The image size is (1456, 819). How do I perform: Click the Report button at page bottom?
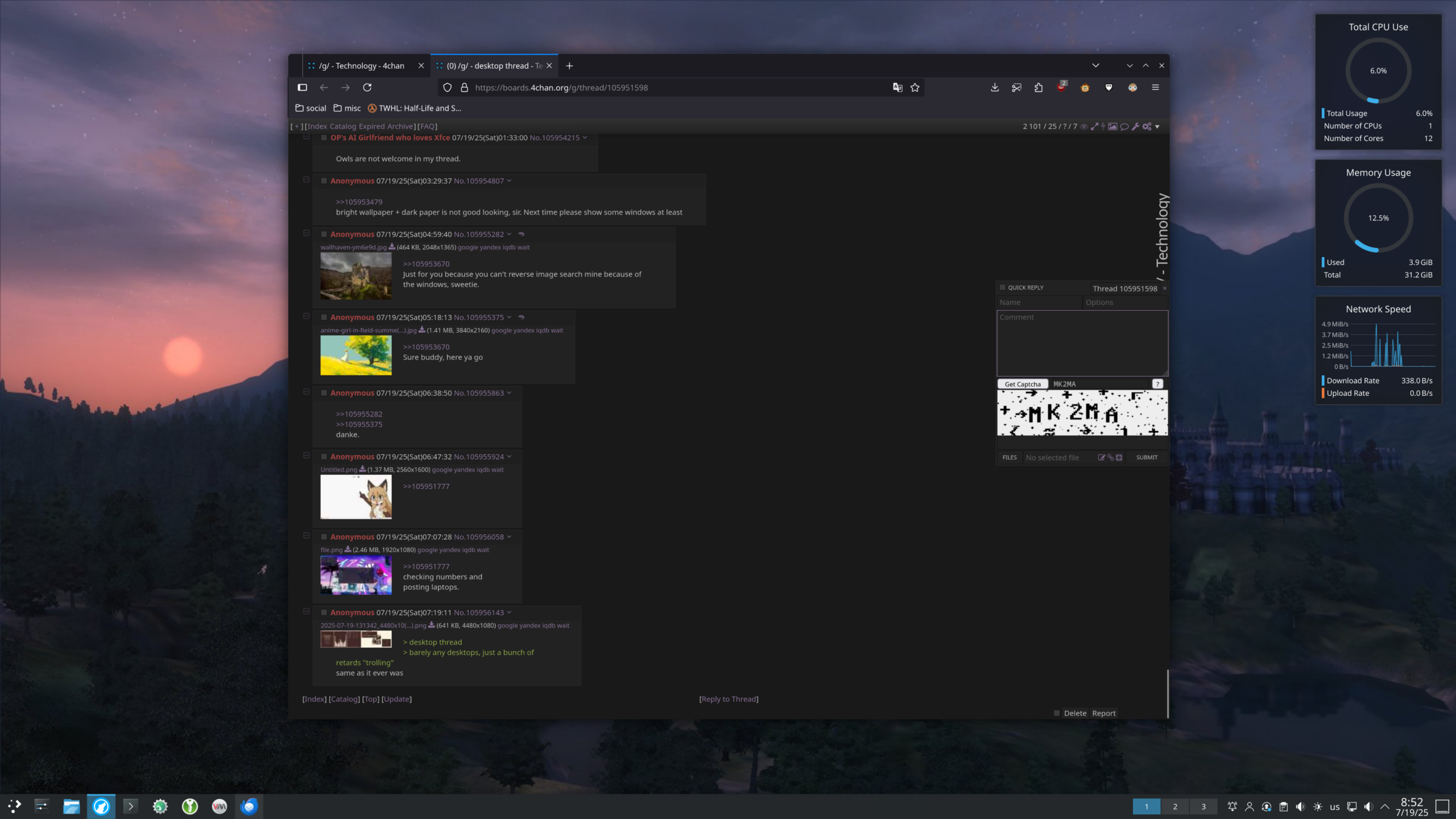point(1103,713)
